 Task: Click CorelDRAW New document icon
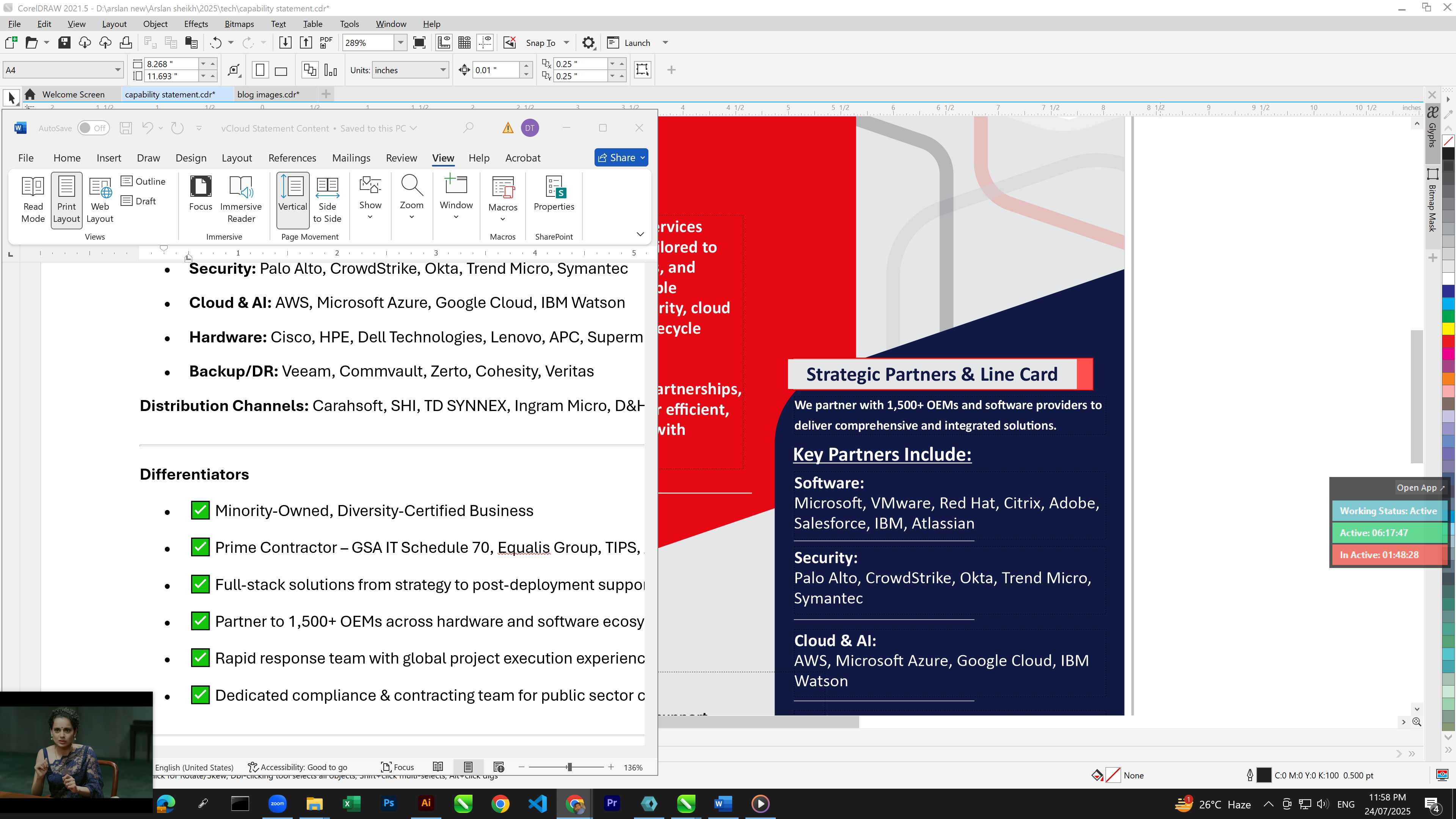tap(11, 42)
